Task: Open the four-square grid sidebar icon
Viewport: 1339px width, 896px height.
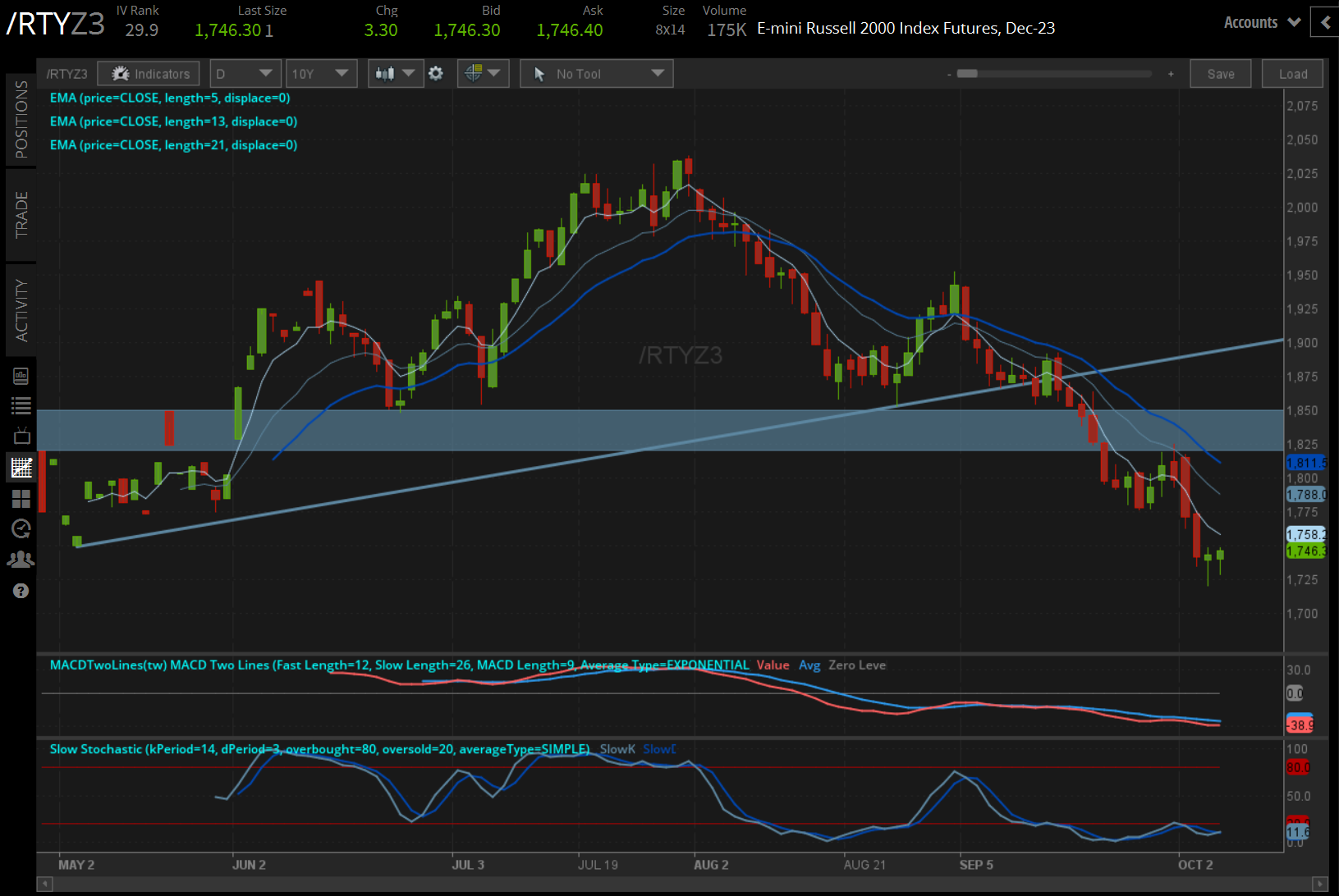Action: pos(21,499)
